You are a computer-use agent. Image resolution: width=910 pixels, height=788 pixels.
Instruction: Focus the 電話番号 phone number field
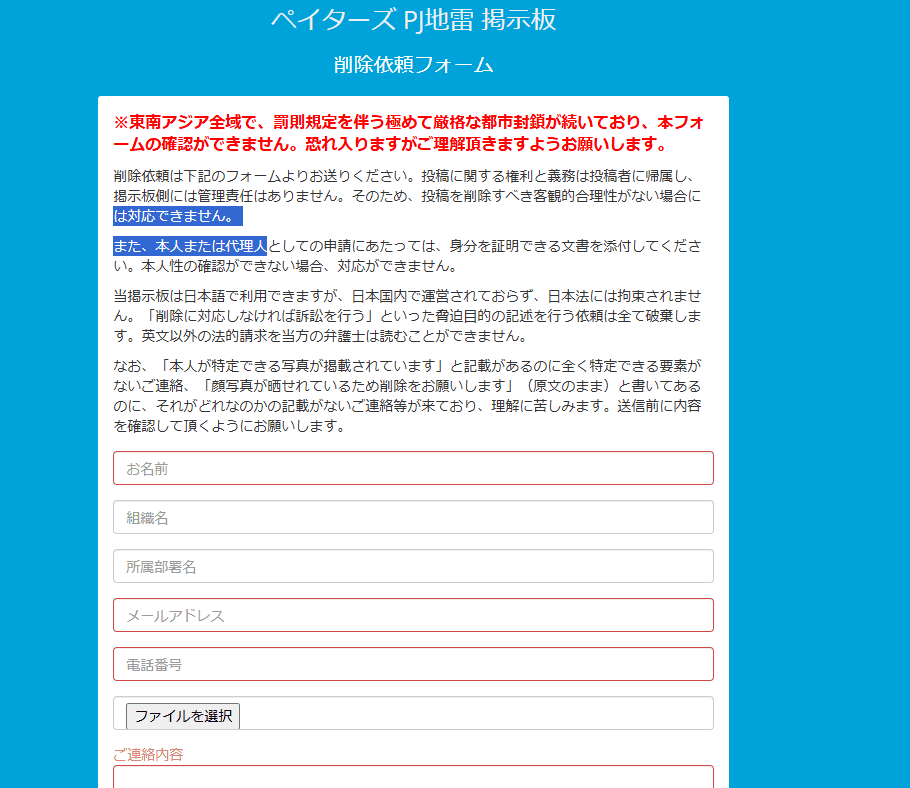coord(413,664)
